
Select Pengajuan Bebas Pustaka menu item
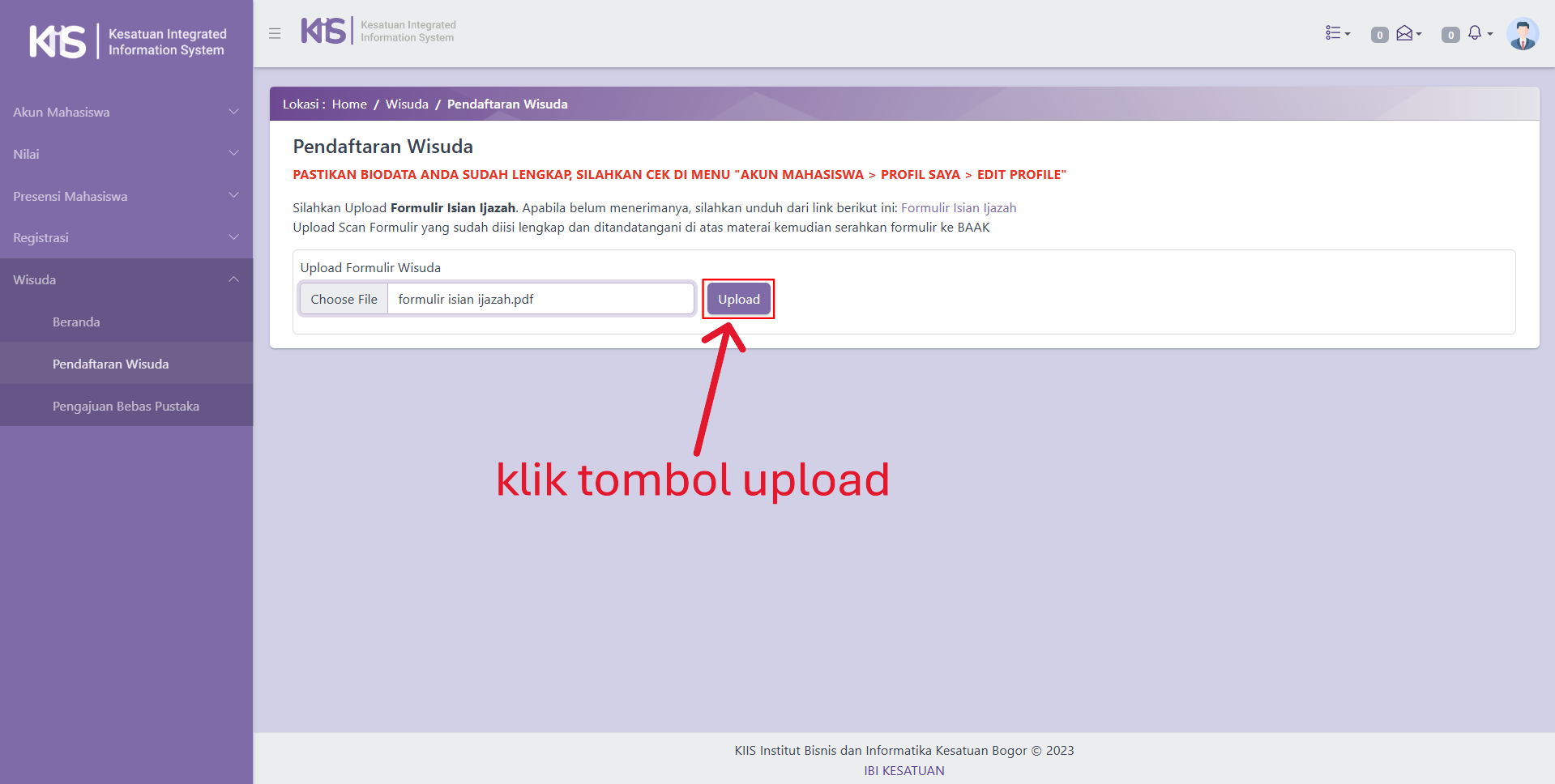tap(126, 406)
